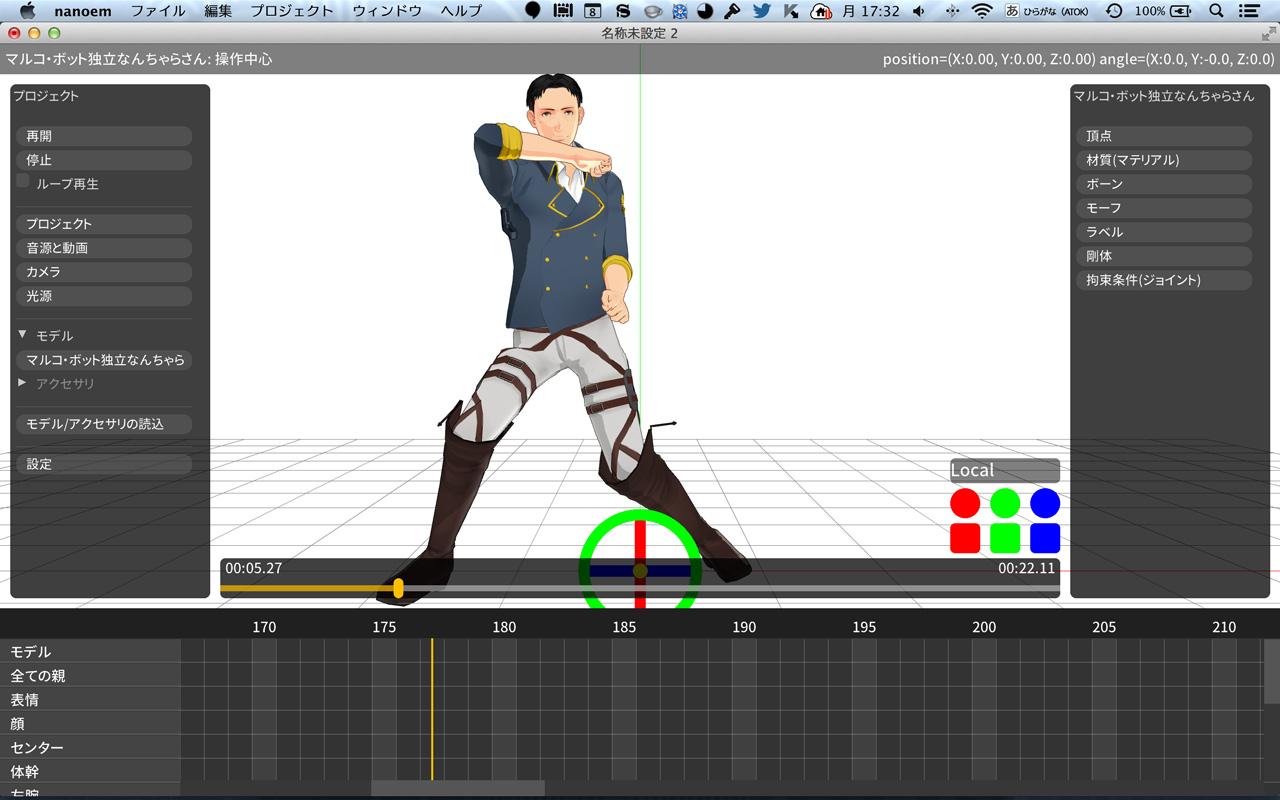Click the 停止 stop button
Screen dimensions: 1280x800
(x=103, y=159)
